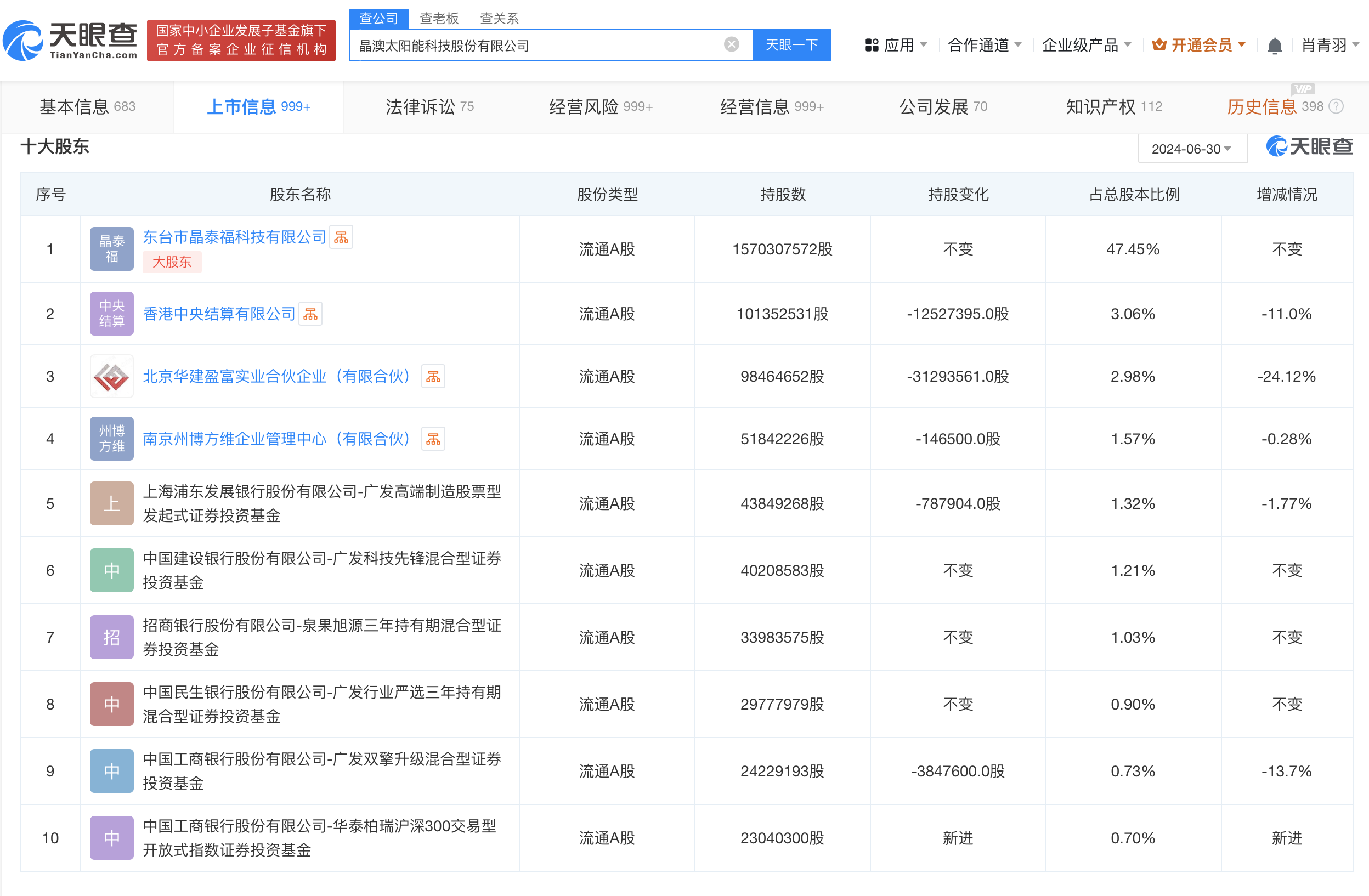
Task: Click the 中央结算 shareholder avatar
Action: click(x=111, y=314)
